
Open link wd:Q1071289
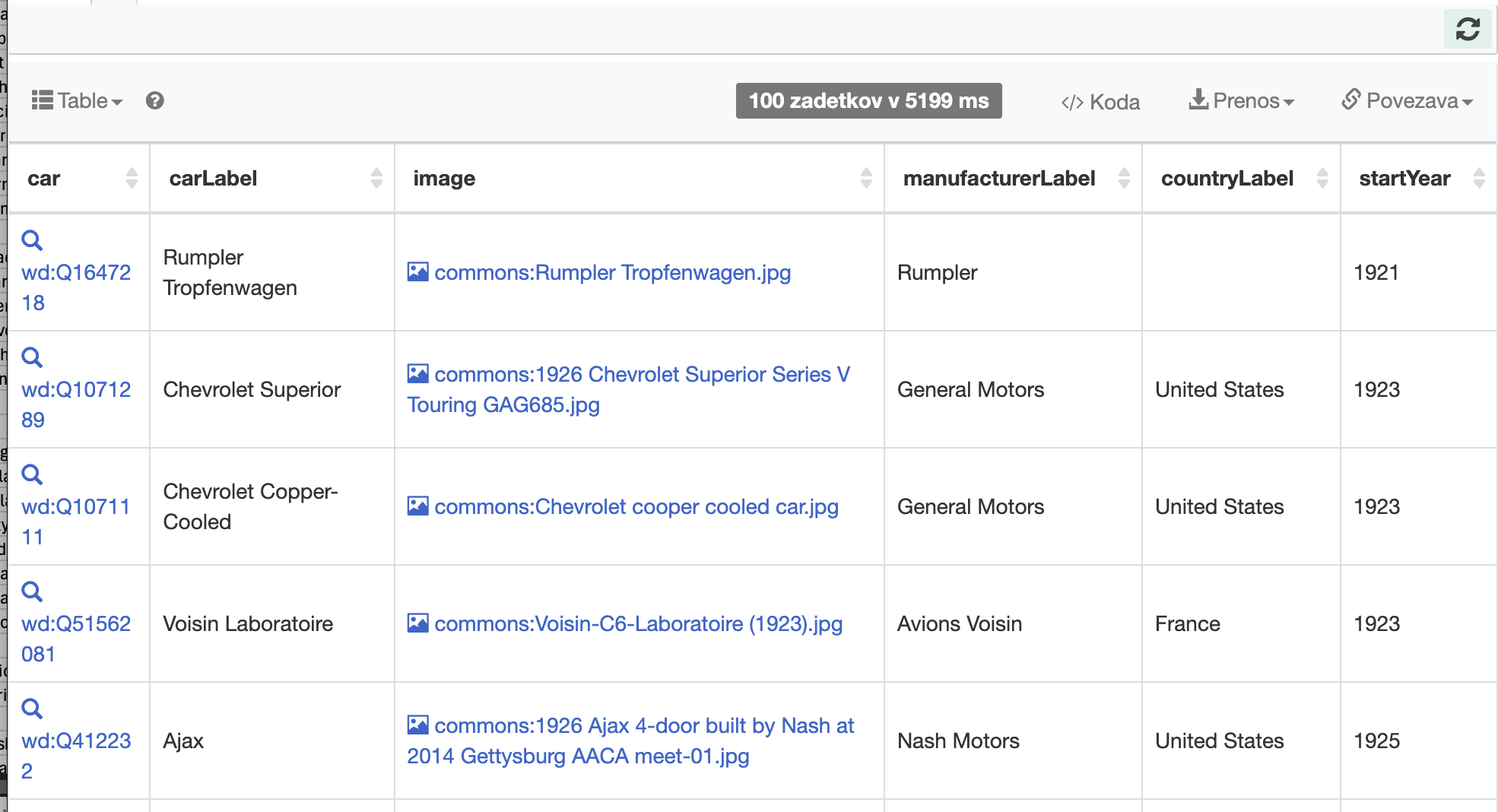[x=76, y=404]
